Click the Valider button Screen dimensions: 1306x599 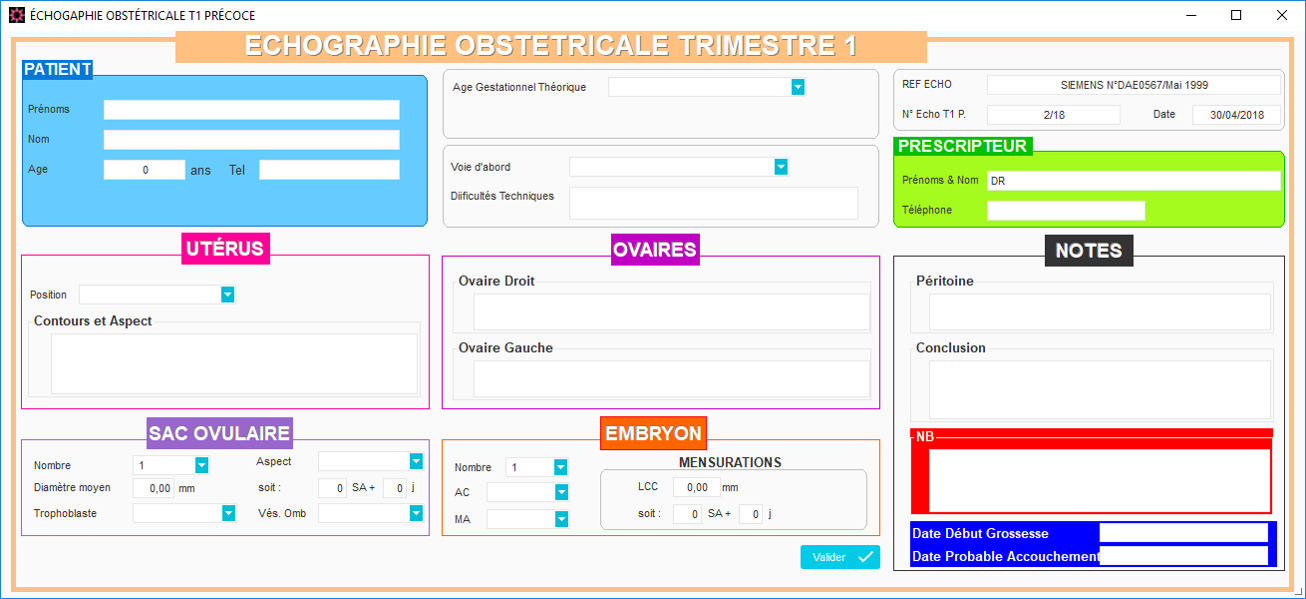[839, 557]
